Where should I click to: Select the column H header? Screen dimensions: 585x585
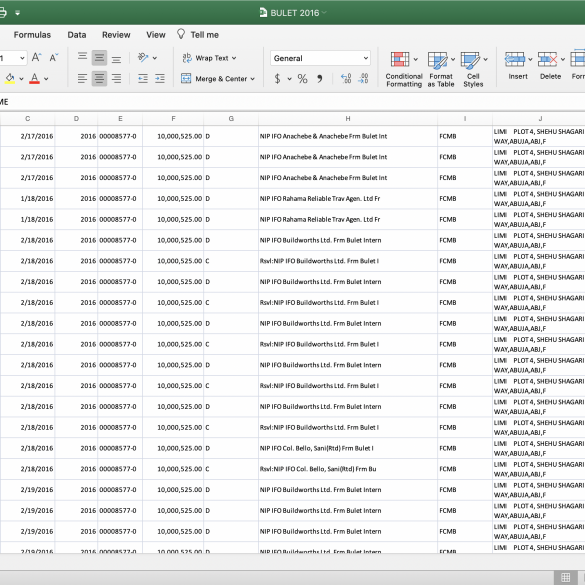tap(348, 119)
